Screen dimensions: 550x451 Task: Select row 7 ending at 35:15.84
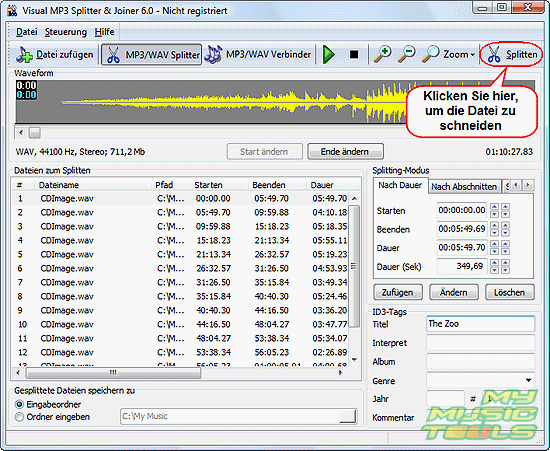181,282
